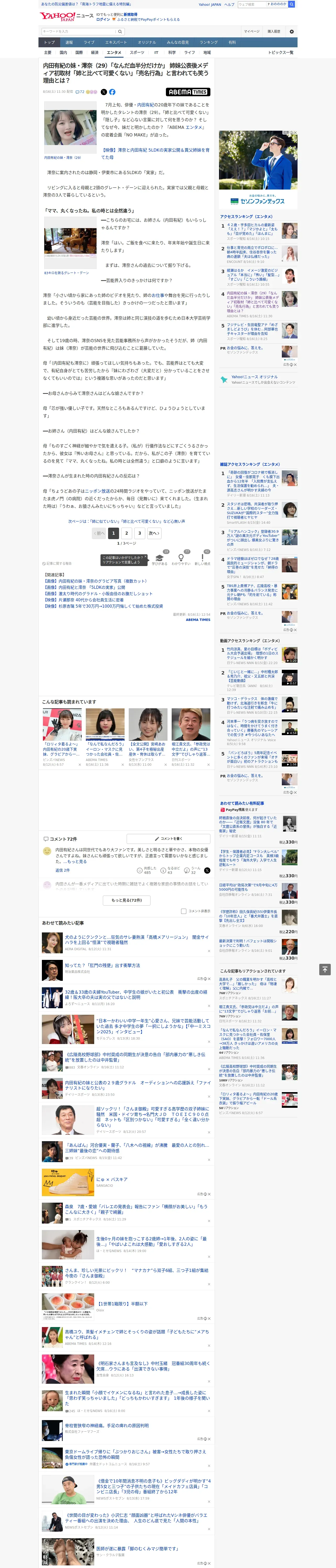Image resolution: width=336 pixels, height=1568 pixels.
Task: Select the 速報 tab
Action: [x=69, y=43]
